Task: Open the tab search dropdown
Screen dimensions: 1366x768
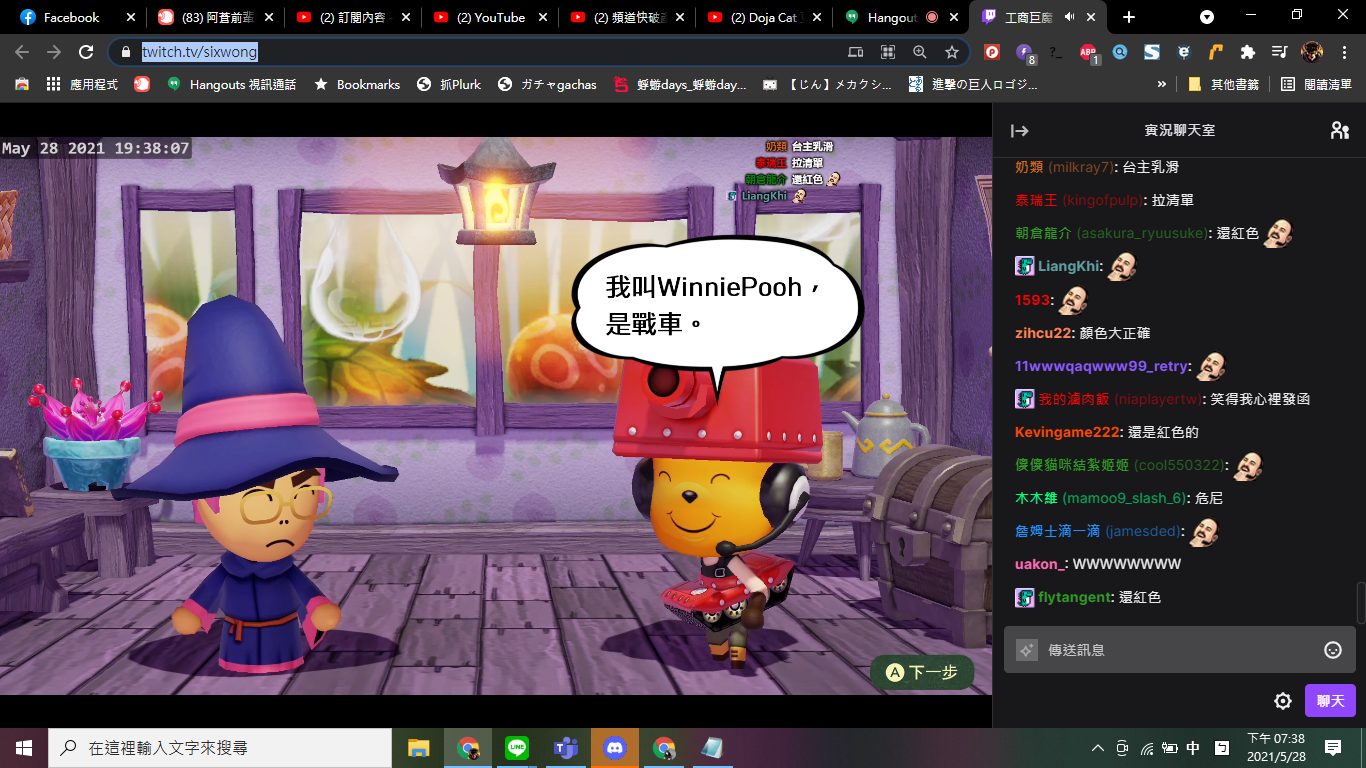Action: [1207, 17]
